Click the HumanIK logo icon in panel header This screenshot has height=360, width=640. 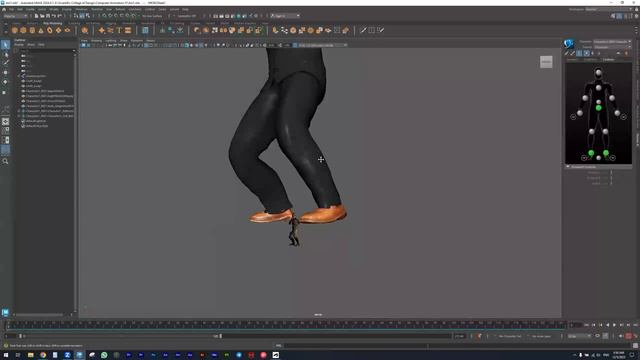[569, 44]
